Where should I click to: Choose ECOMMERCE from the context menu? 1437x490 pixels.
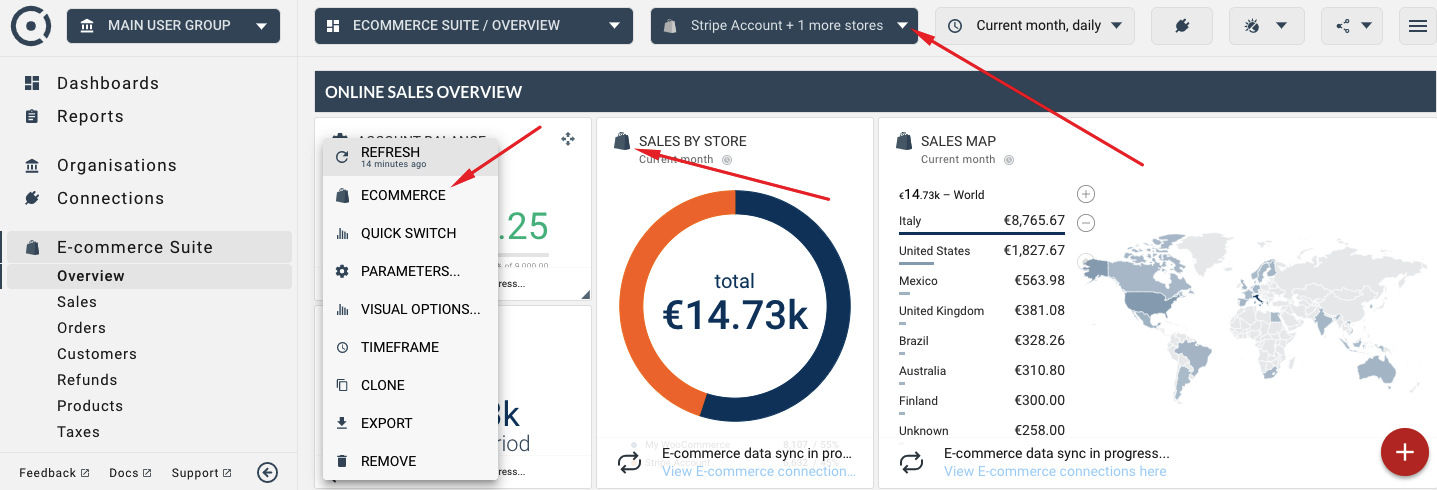pyautogui.click(x=410, y=195)
